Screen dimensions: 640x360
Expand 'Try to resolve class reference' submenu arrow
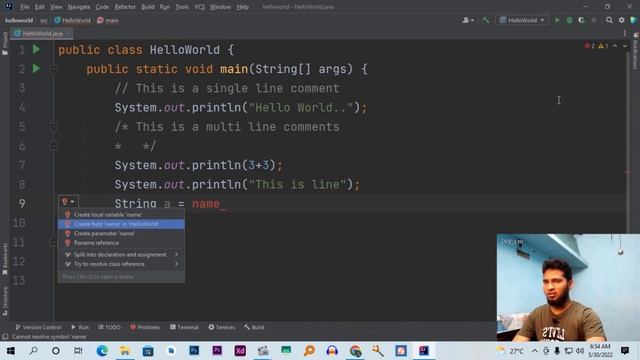coord(176,264)
